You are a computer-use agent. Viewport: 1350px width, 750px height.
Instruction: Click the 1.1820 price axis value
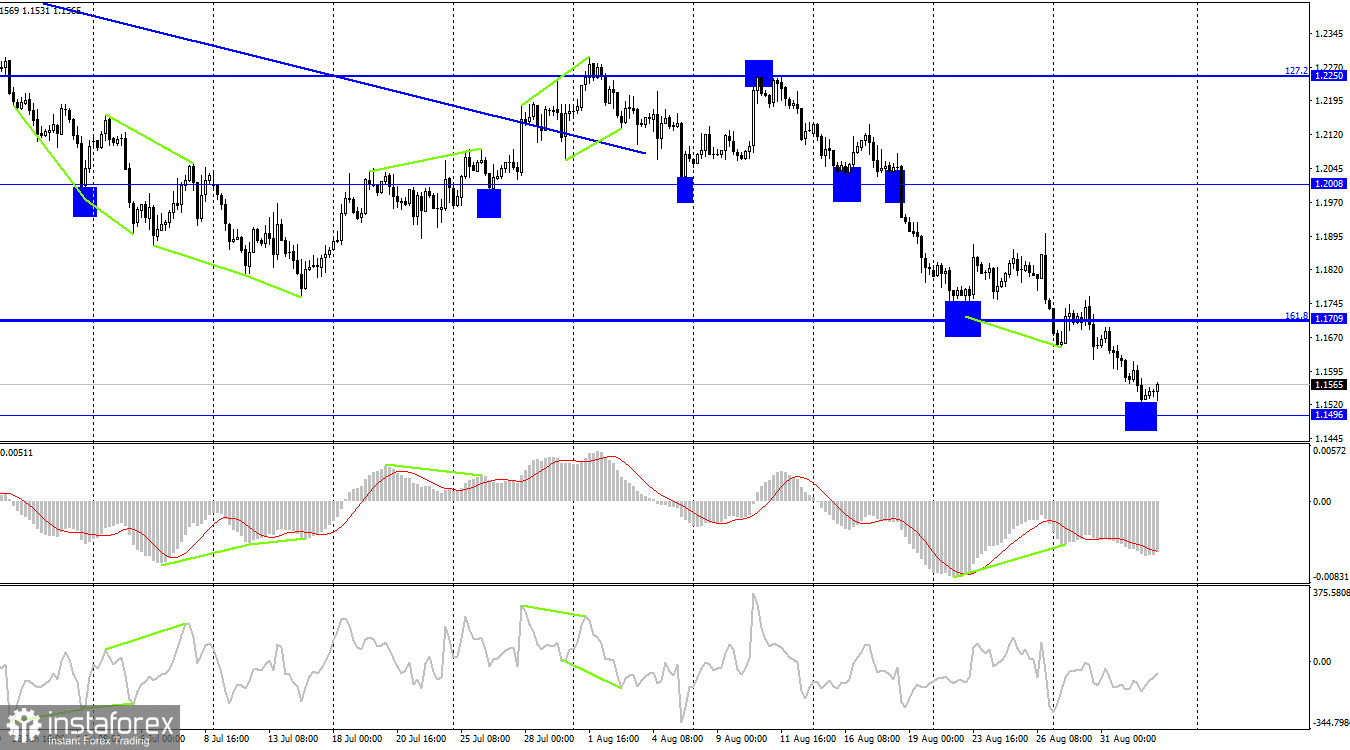pyautogui.click(x=1330, y=270)
